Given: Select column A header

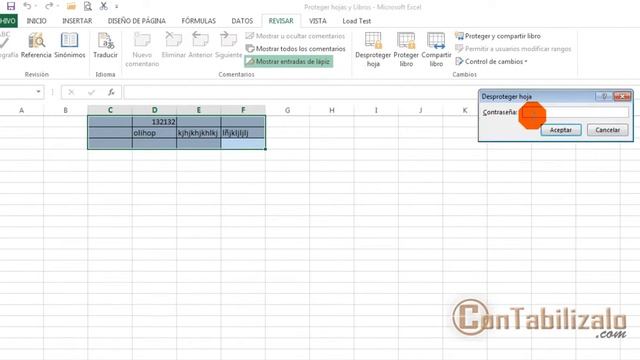Looking at the screenshot, I should click(x=22, y=110).
